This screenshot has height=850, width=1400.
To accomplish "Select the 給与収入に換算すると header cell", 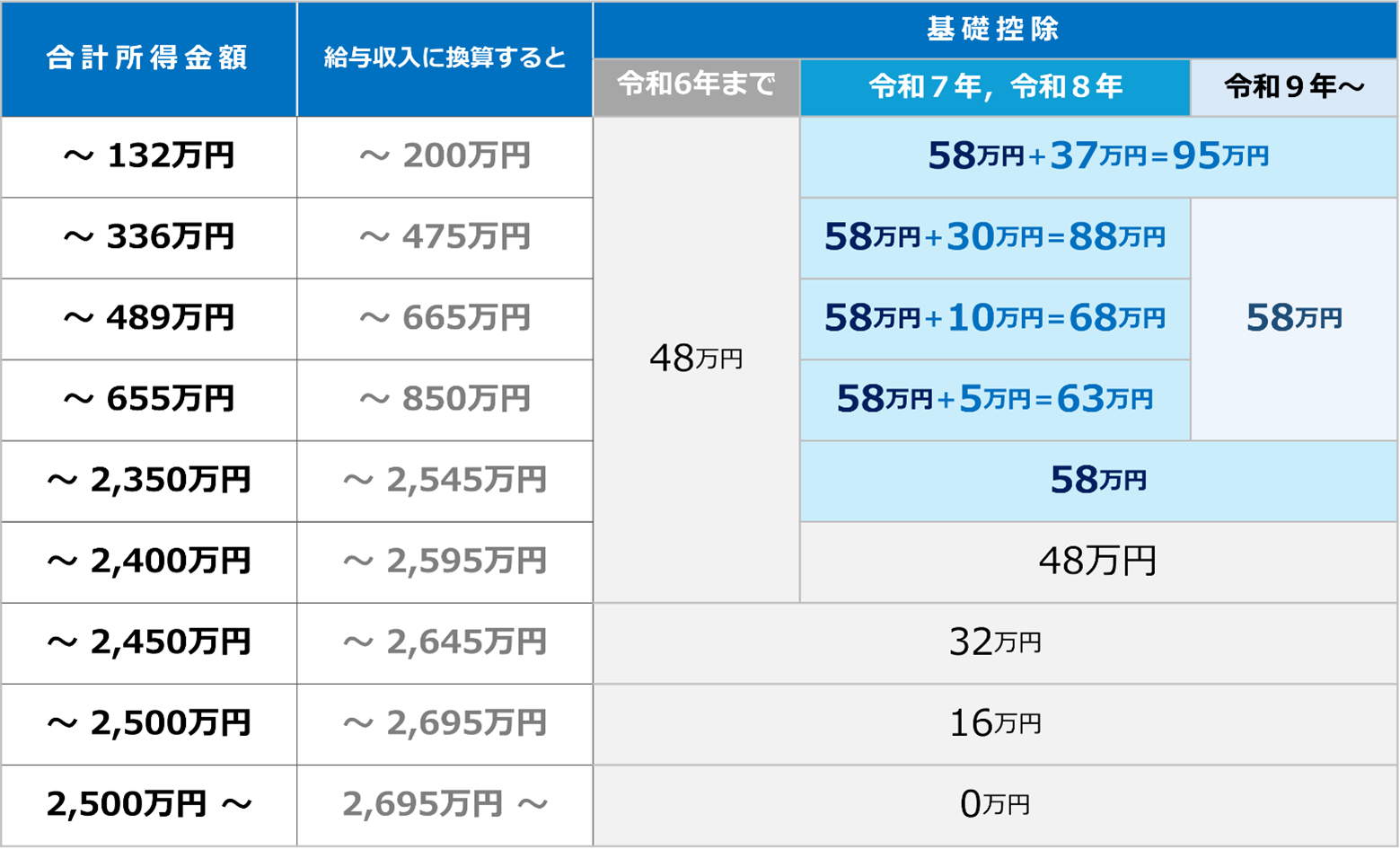I will coord(445,59).
